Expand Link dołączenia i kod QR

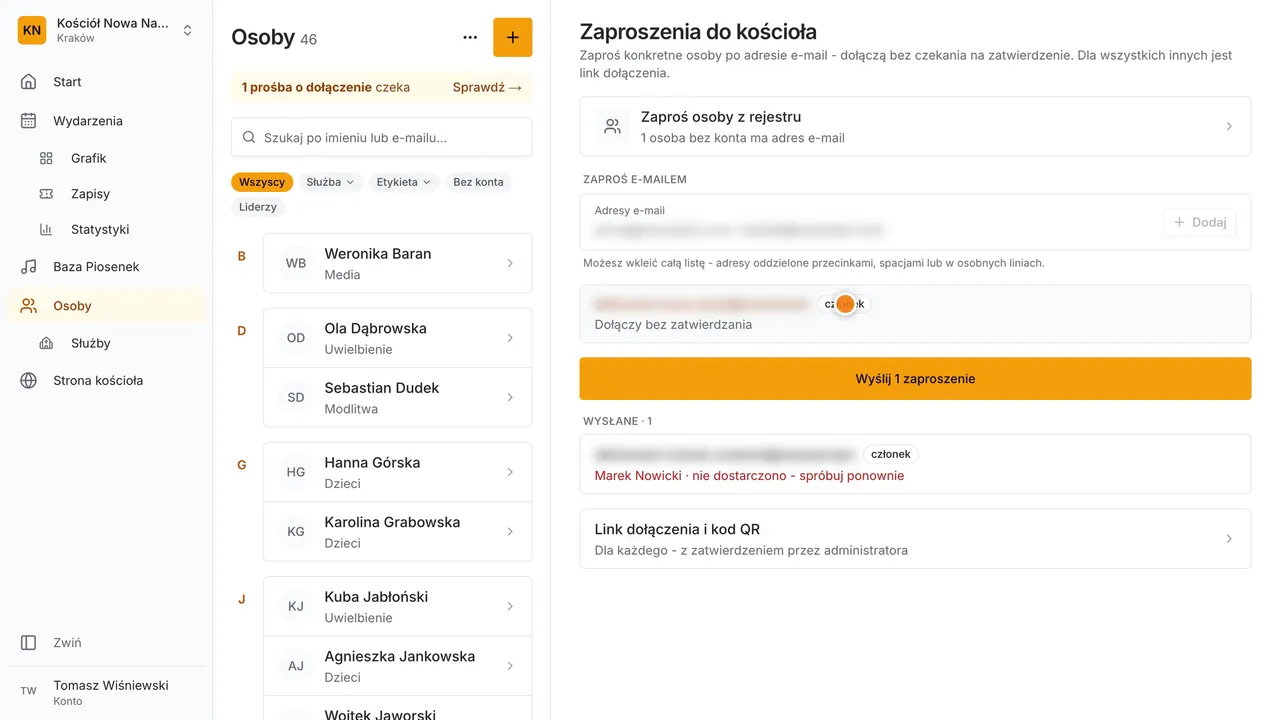[915, 539]
